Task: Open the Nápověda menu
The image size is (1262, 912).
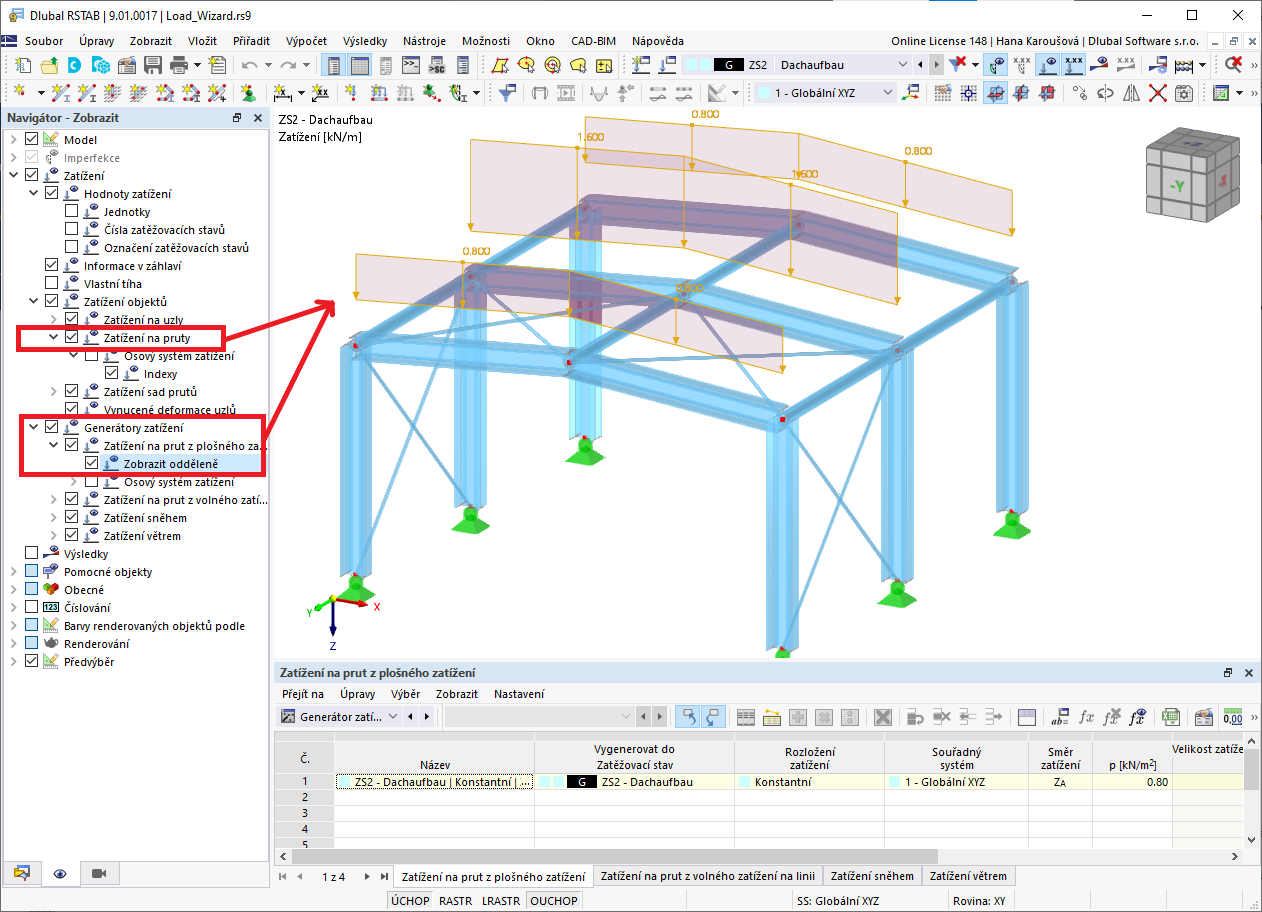Action: click(x=658, y=41)
